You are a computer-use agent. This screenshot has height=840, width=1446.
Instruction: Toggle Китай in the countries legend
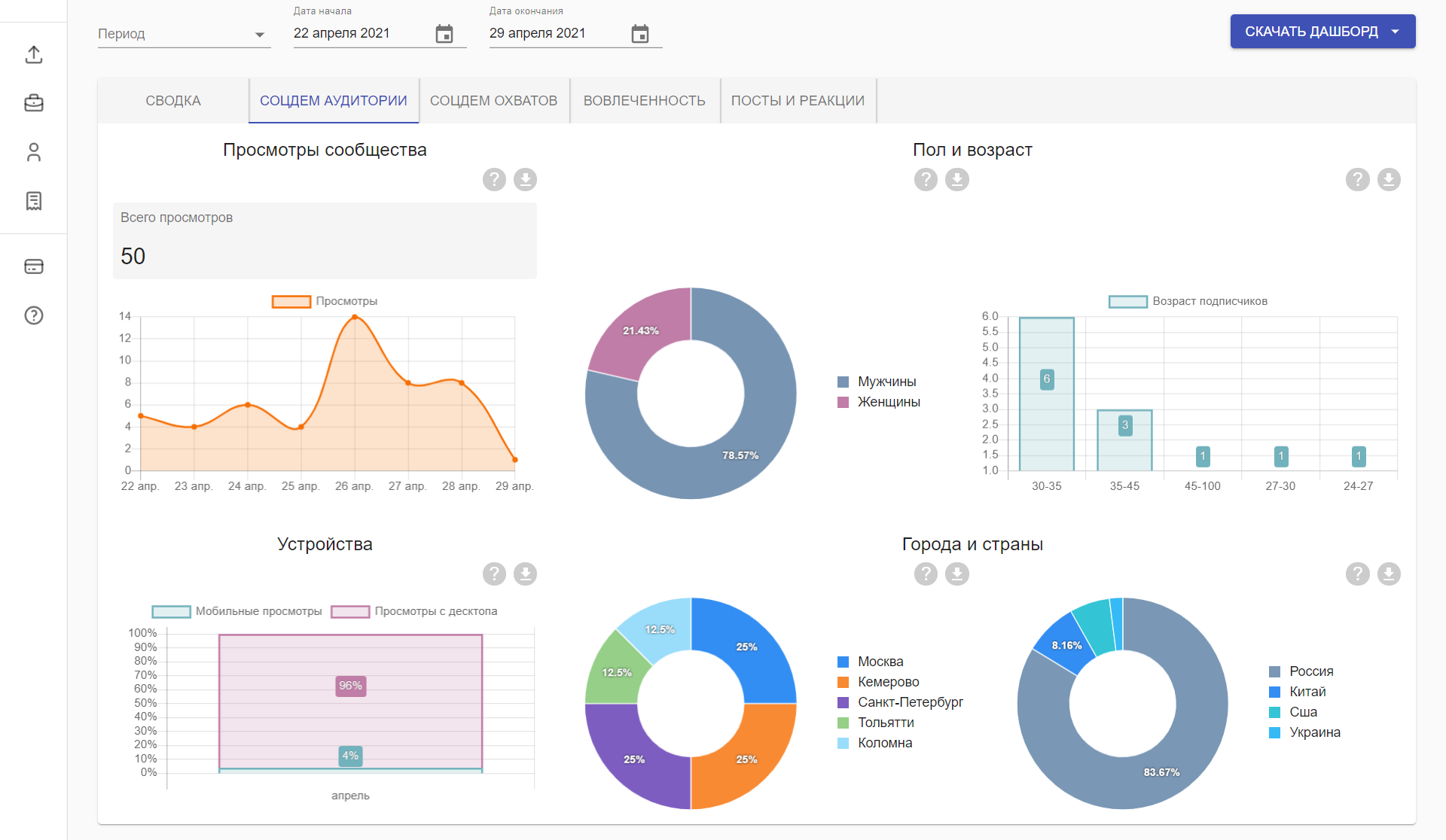(x=1298, y=692)
